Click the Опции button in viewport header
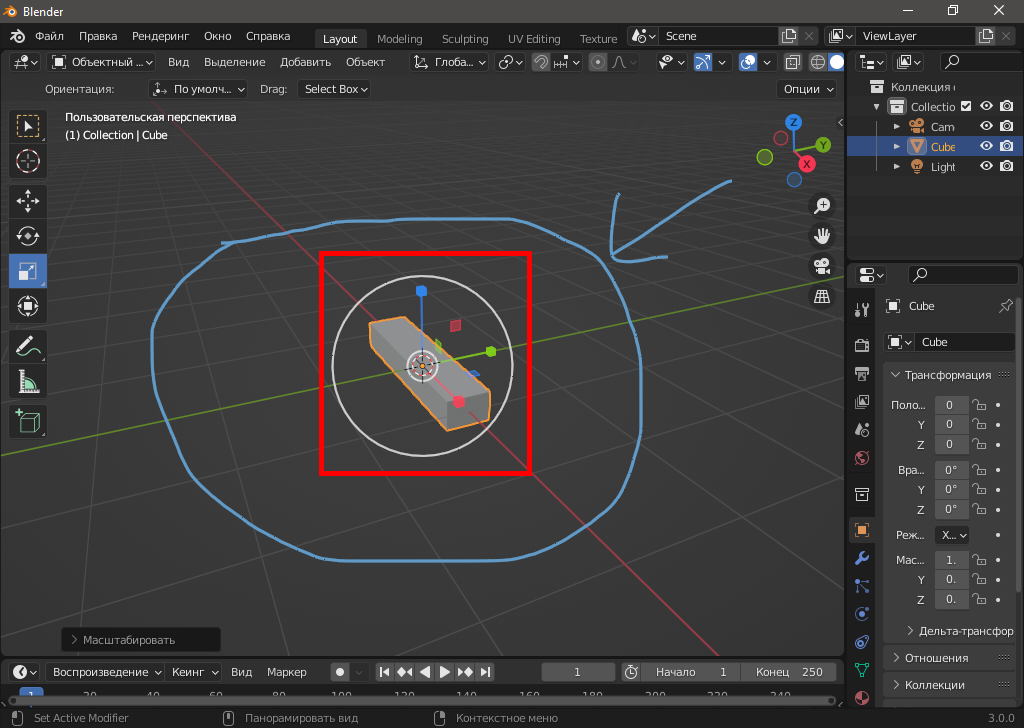The width and height of the screenshot is (1024, 728). tap(808, 89)
